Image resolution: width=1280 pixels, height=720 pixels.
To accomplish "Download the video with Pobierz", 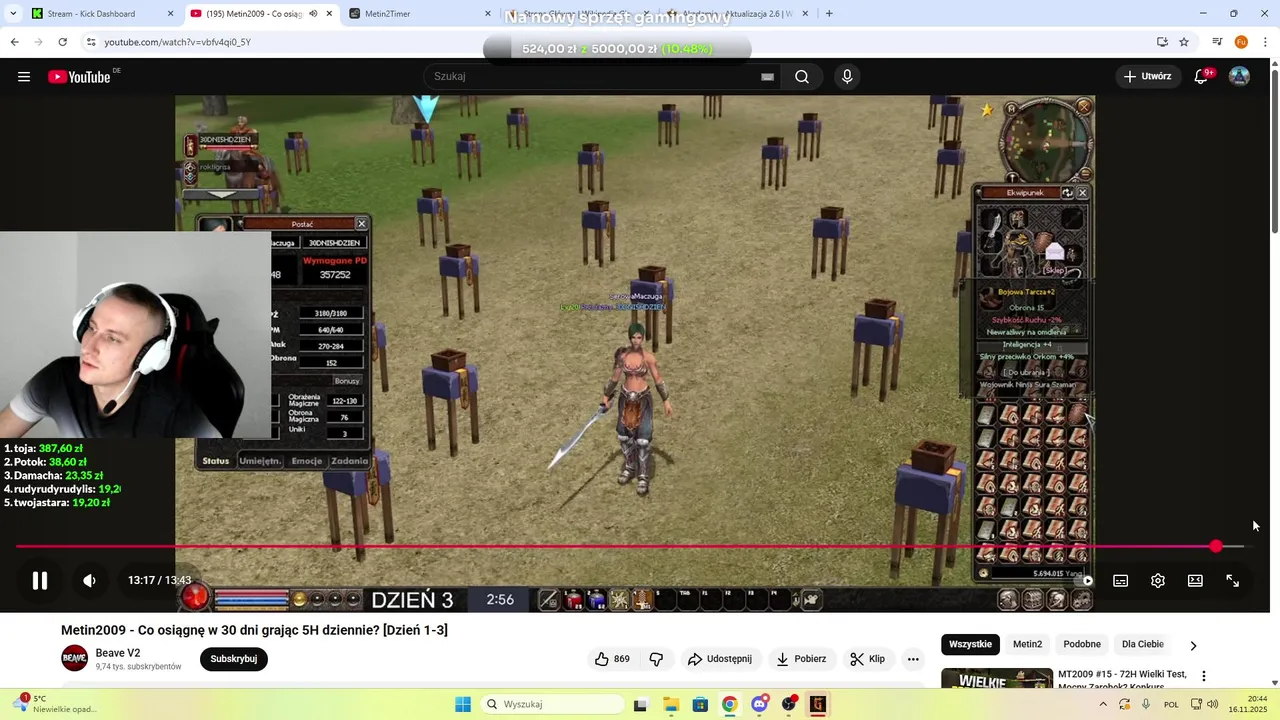I will 802,659.
